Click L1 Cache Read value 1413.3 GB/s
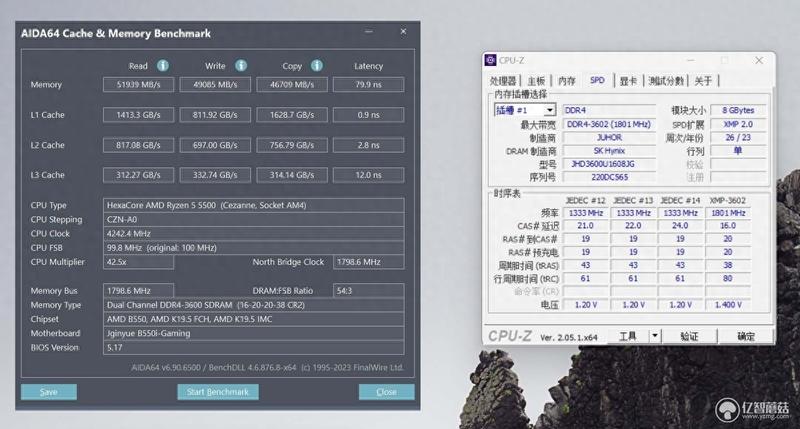The width and height of the screenshot is (800, 429). click(x=138, y=115)
